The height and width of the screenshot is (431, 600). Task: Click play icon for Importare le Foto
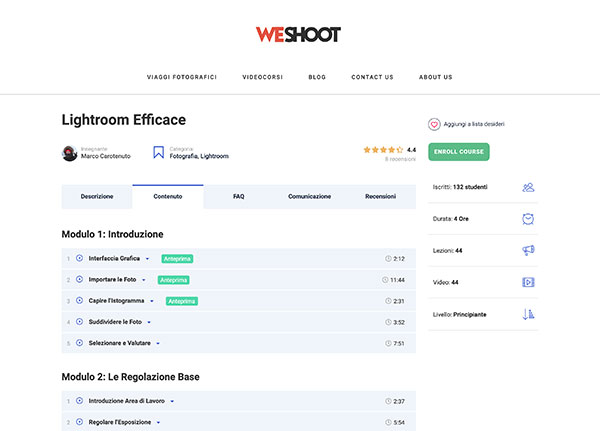(79, 279)
